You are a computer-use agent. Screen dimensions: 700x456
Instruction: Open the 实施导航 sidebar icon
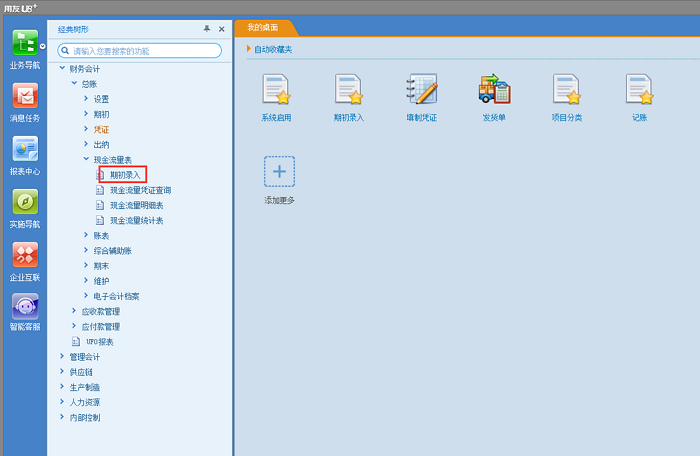(x=25, y=201)
